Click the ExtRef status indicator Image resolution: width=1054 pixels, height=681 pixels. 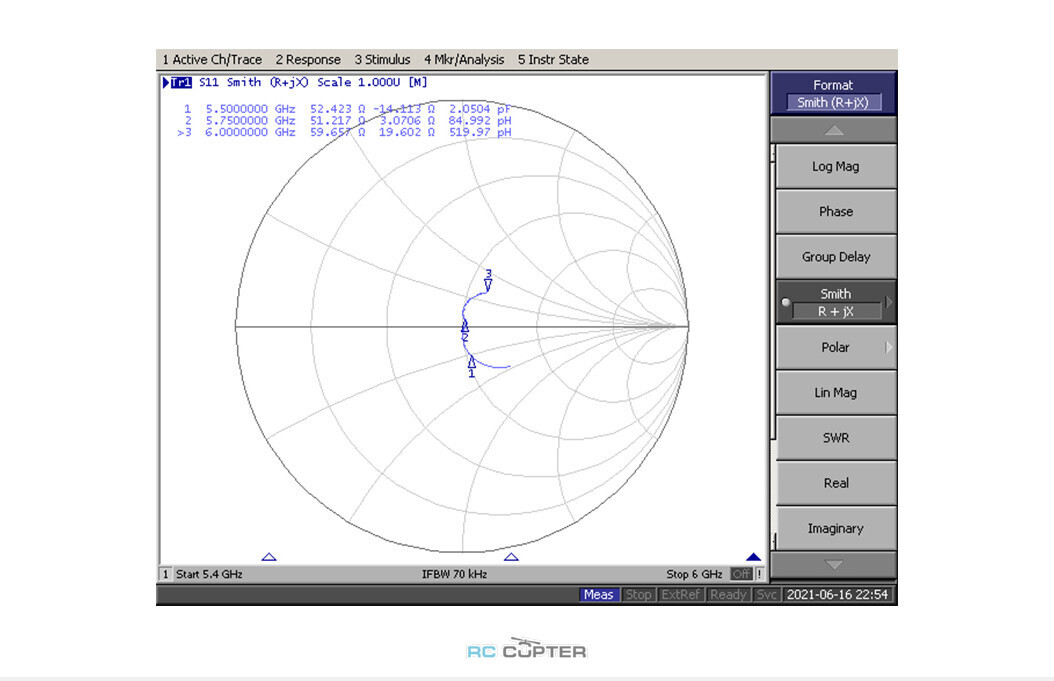click(681, 594)
